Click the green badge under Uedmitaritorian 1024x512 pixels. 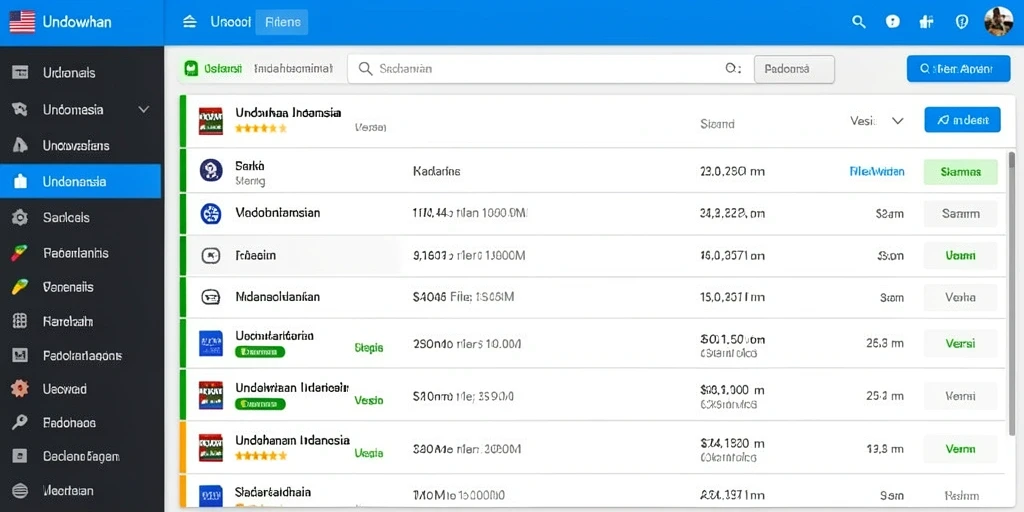(260, 352)
